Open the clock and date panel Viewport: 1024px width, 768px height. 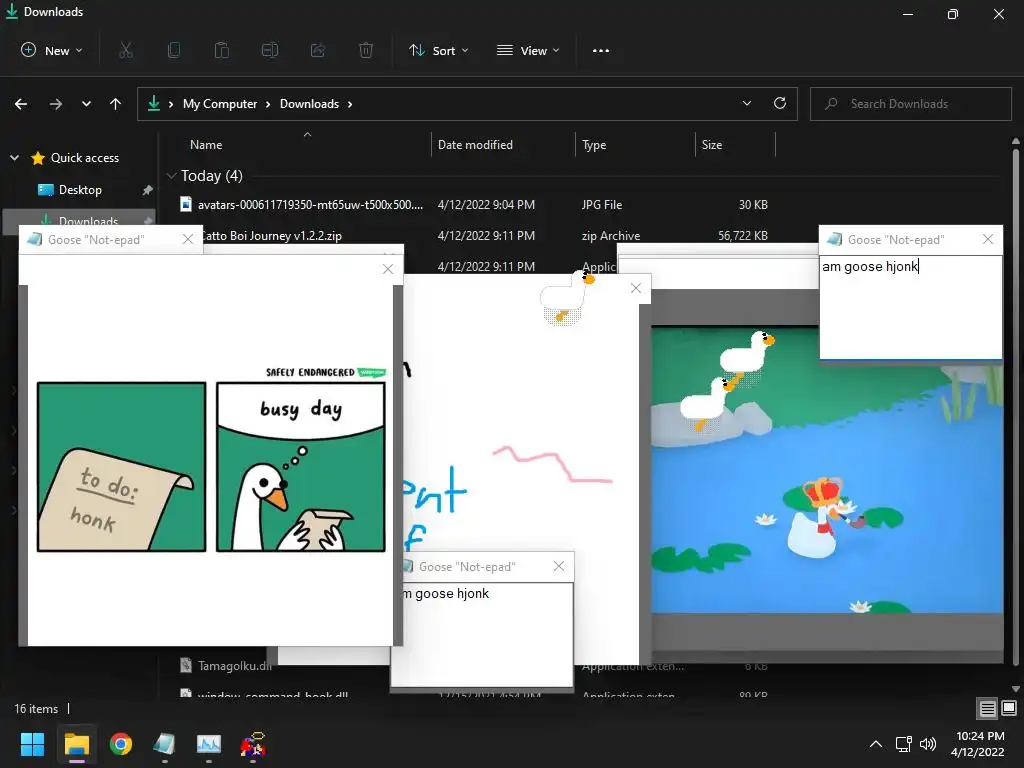point(978,744)
